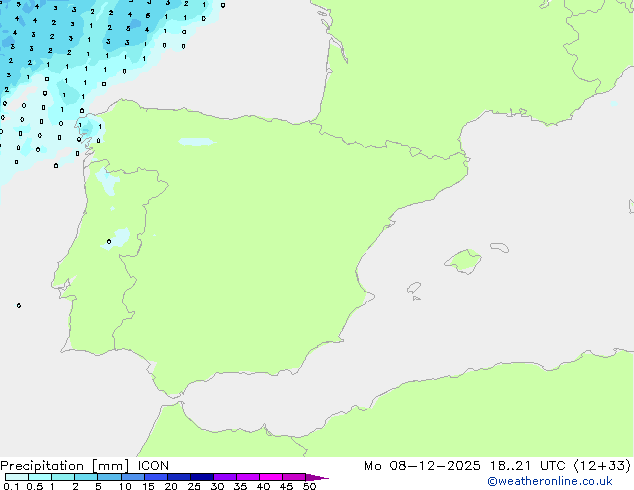
Task: Pick the 15–20 mm blue legend swatch
Action: coord(156,477)
